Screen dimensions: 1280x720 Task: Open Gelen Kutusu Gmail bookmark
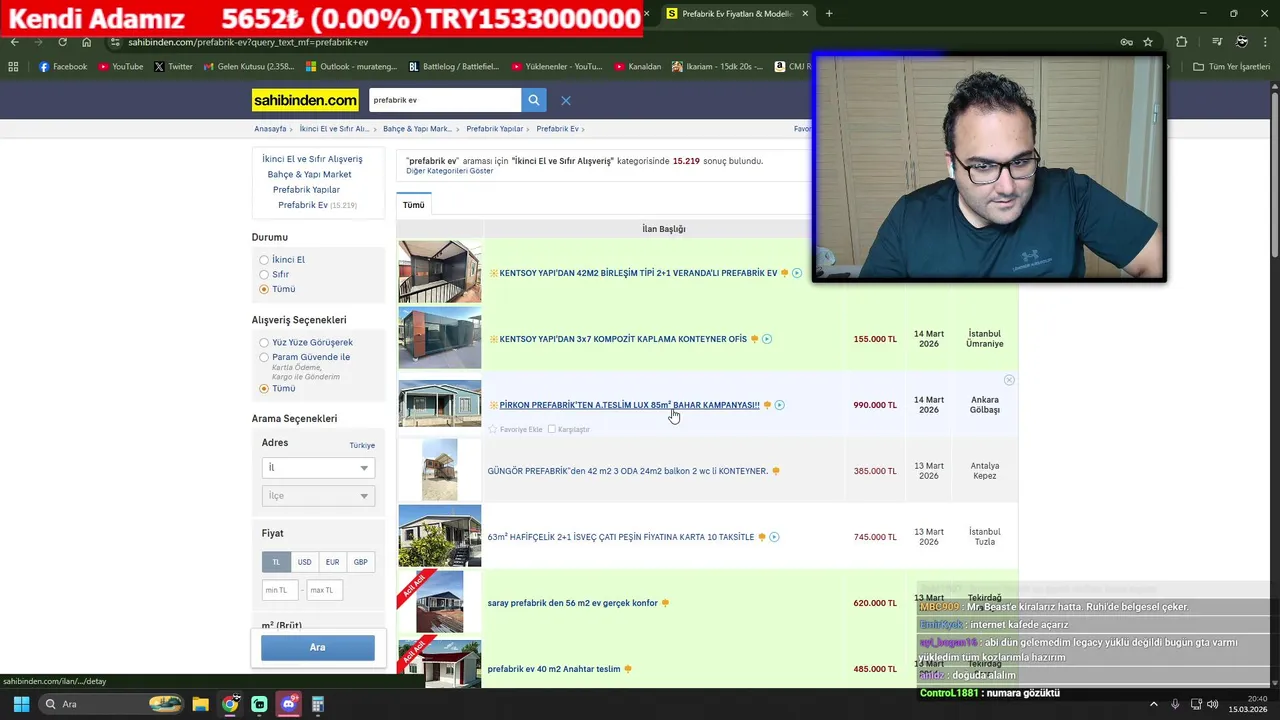point(249,67)
